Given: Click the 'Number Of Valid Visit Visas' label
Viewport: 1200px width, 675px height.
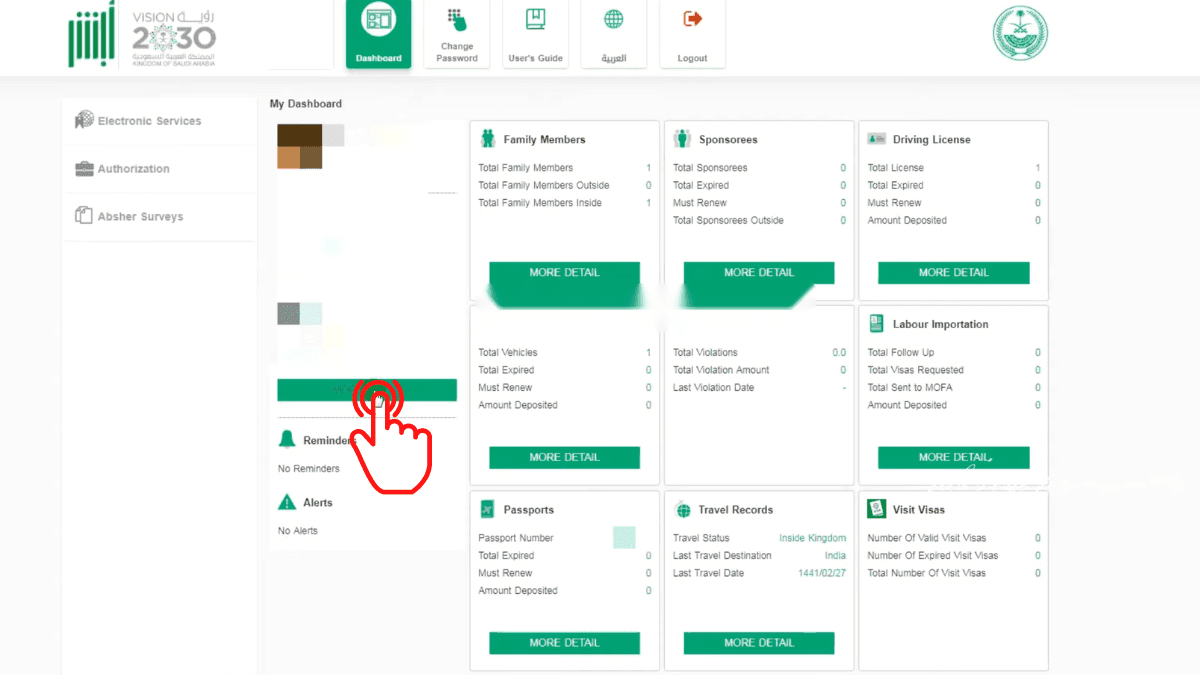Looking at the screenshot, I should pos(927,538).
